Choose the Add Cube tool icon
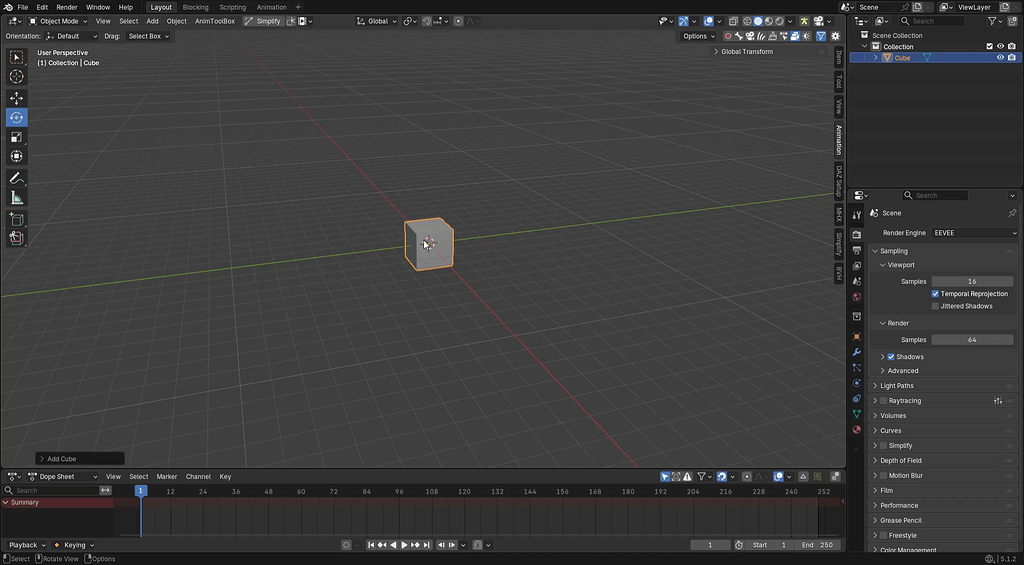The image size is (1024, 565). point(16,219)
